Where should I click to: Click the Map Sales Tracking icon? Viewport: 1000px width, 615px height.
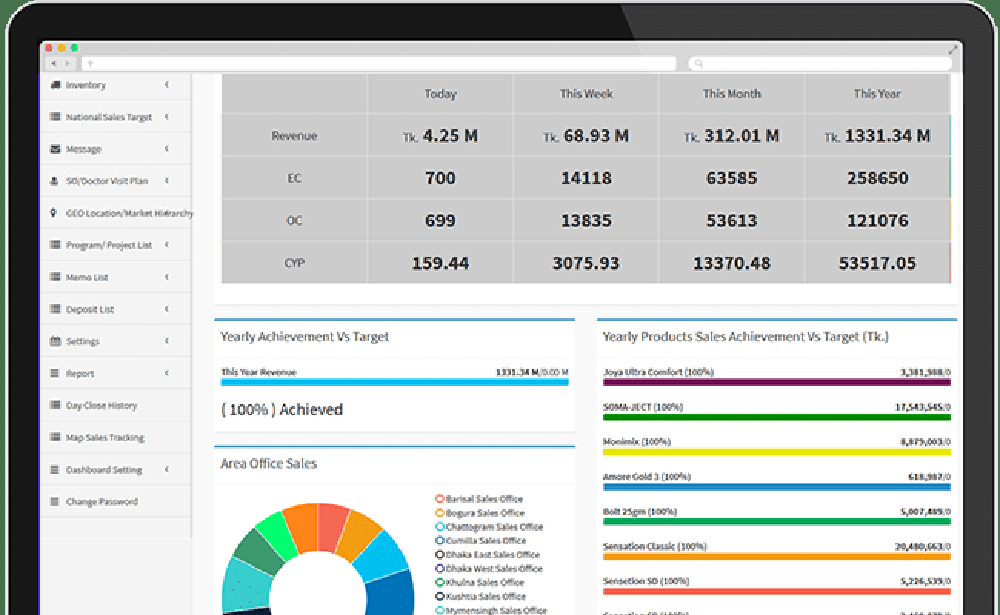55,437
